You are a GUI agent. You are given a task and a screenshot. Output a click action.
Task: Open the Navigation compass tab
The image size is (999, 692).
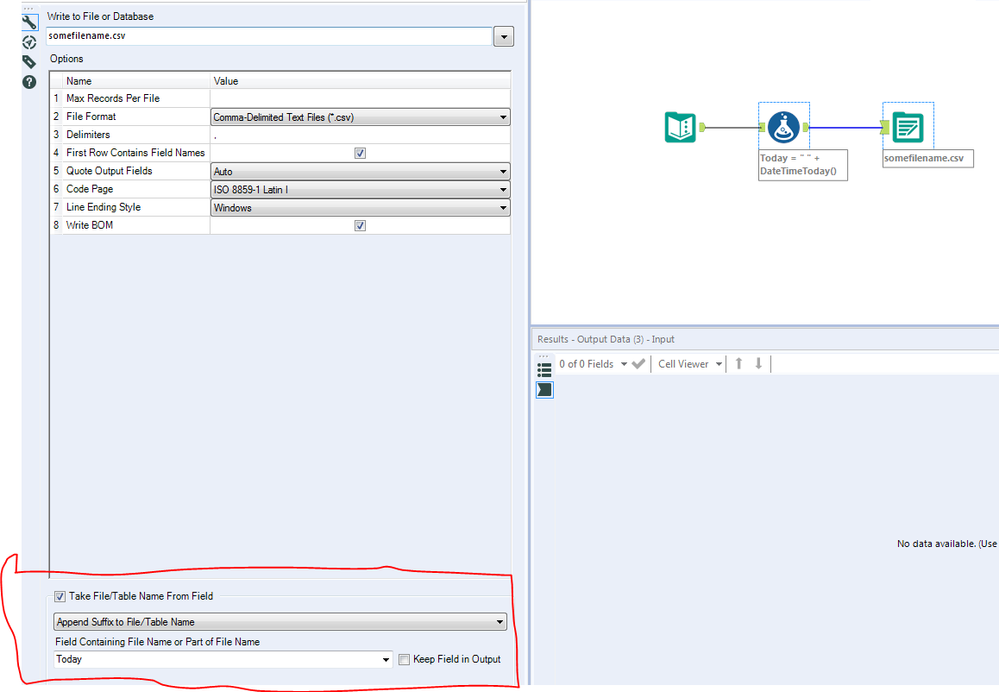[x=29, y=42]
